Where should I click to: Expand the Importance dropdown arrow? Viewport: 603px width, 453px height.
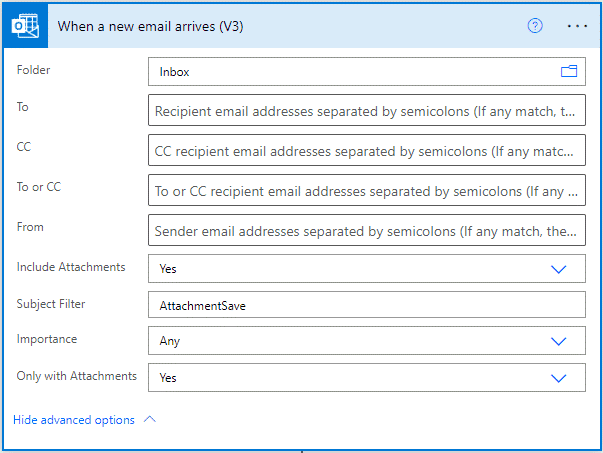(559, 341)
